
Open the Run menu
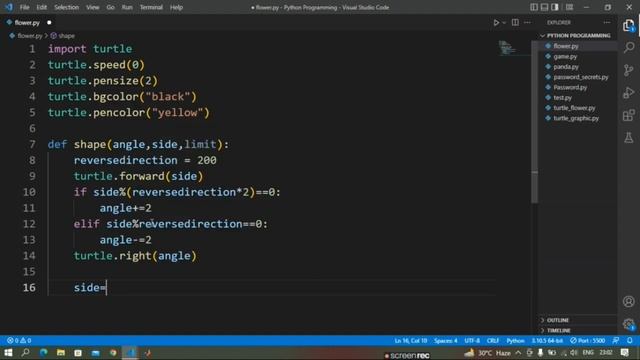[127, 7]
